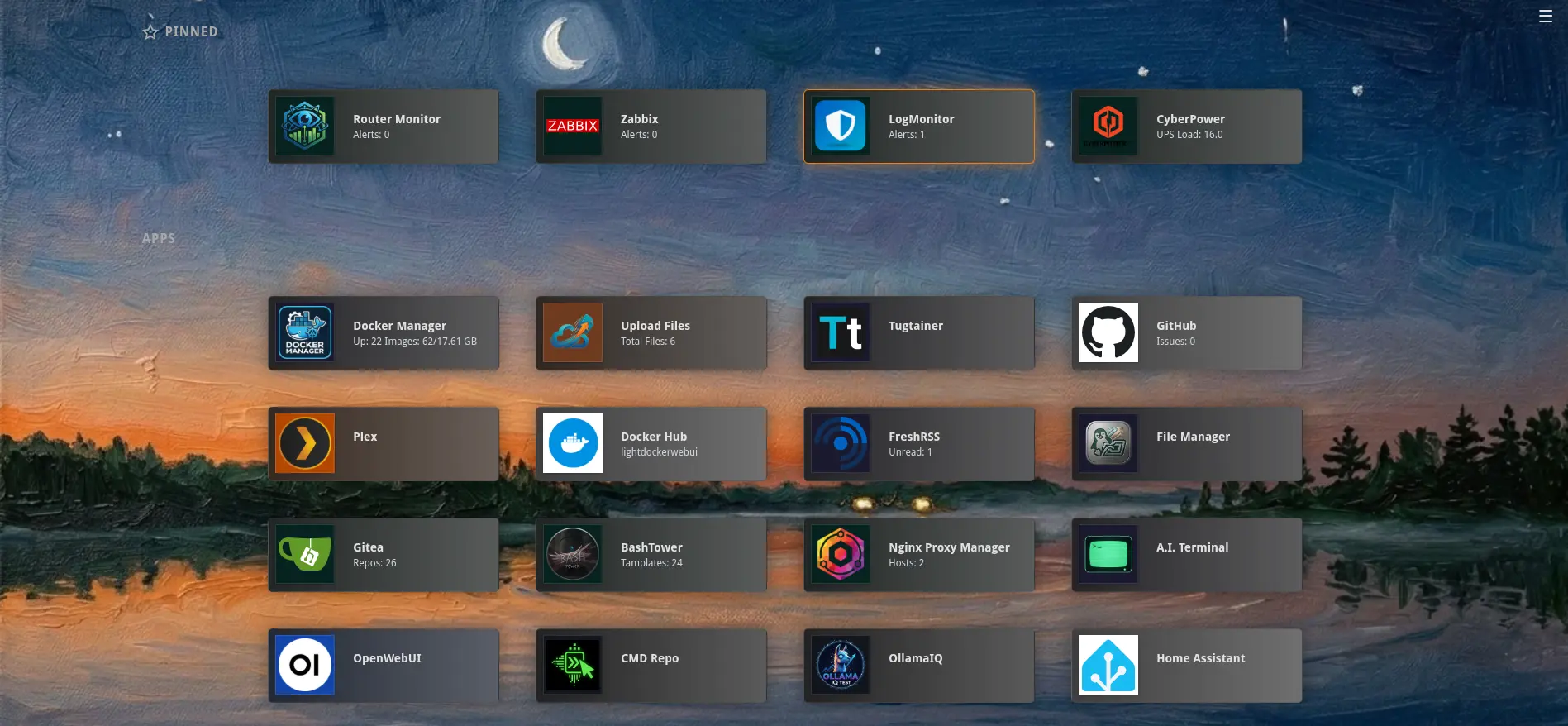The width and height of the screenshot is (1568, 726).
Task: Click the Tugtainer title text
Action: click(x=916, y=326)
